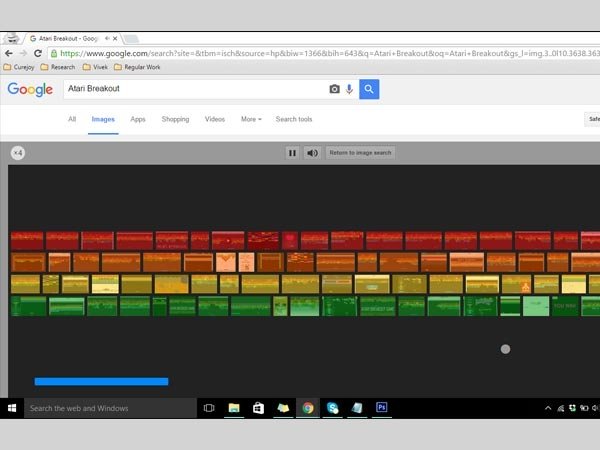
Task: Click the blue magnifier search button
Action: [369, 89]
